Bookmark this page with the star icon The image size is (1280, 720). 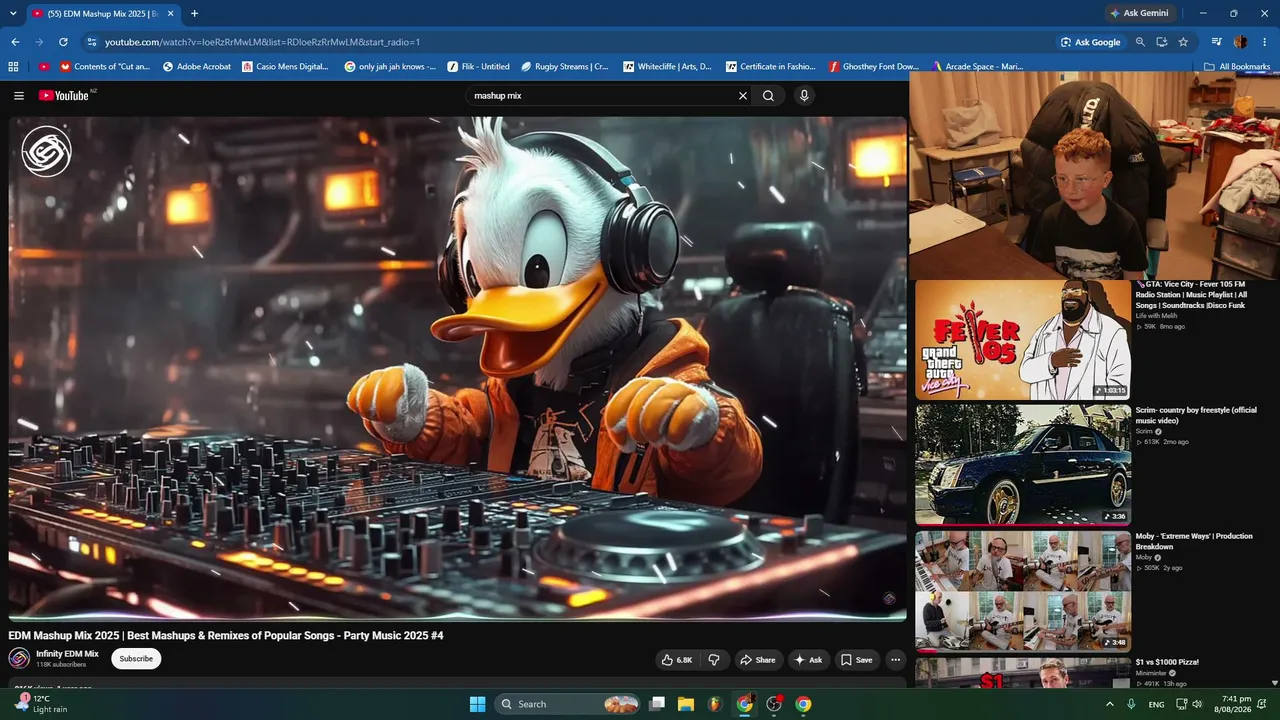[1183, 42]
